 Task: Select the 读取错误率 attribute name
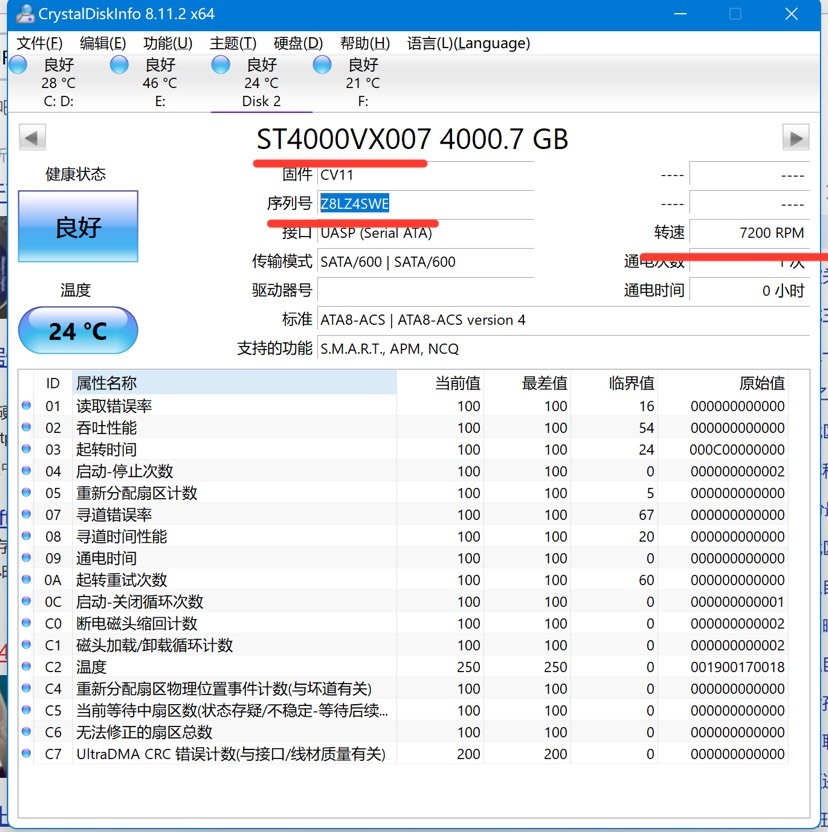point(114,406)
